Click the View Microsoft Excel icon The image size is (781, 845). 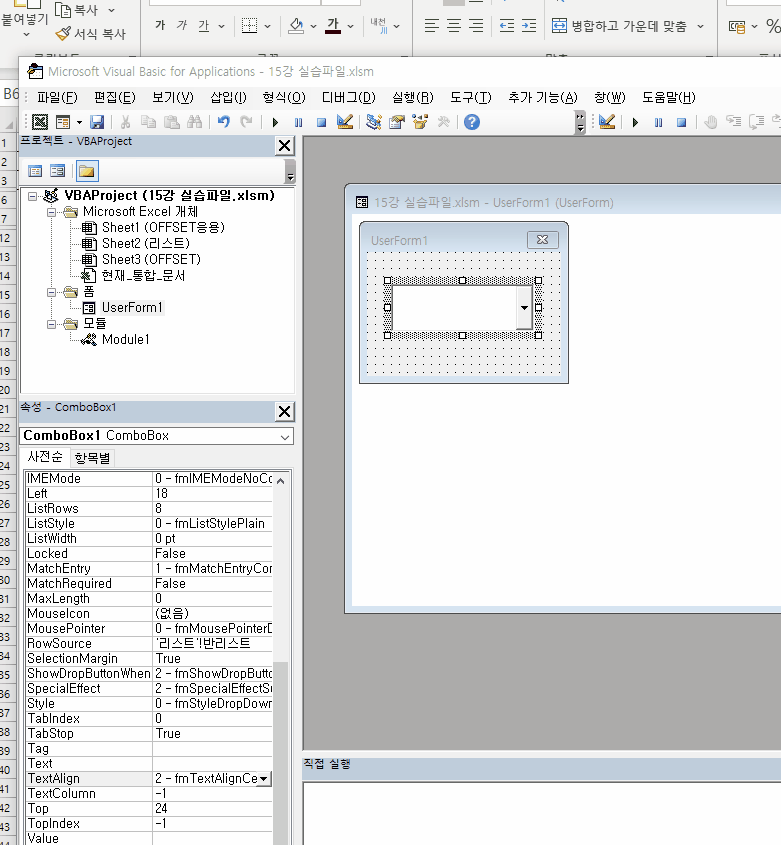coord(40,122)
